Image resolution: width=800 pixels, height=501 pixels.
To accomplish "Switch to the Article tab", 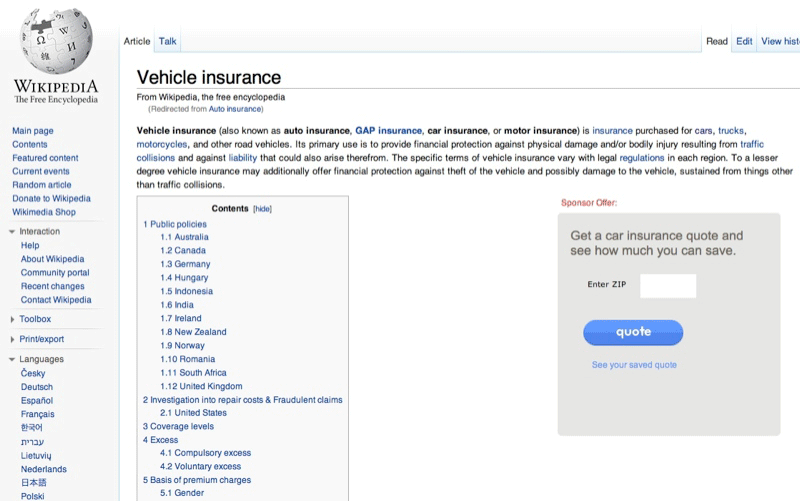I will coord(137,41).
